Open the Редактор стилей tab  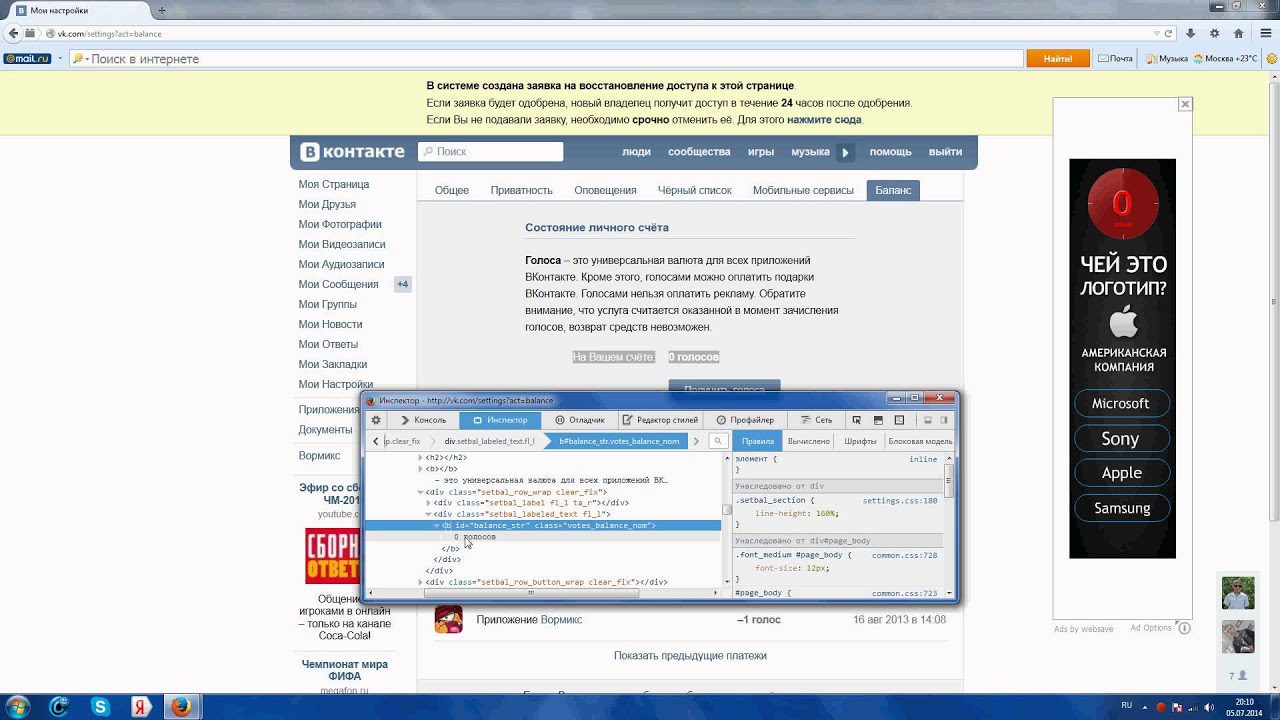point(660,420)
